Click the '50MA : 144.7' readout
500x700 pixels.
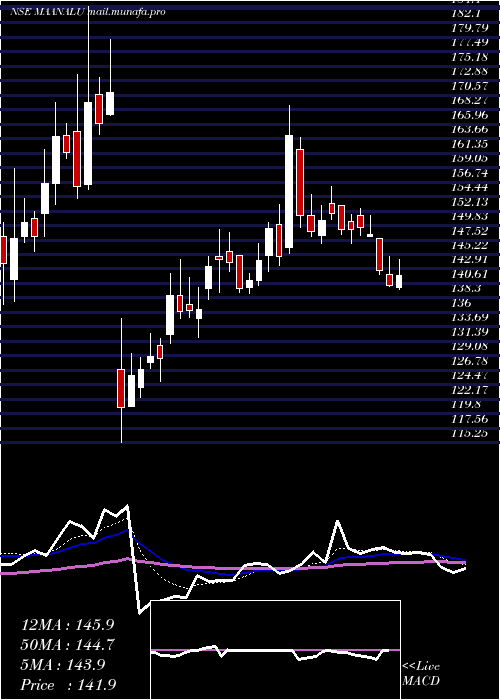point(68,645)
